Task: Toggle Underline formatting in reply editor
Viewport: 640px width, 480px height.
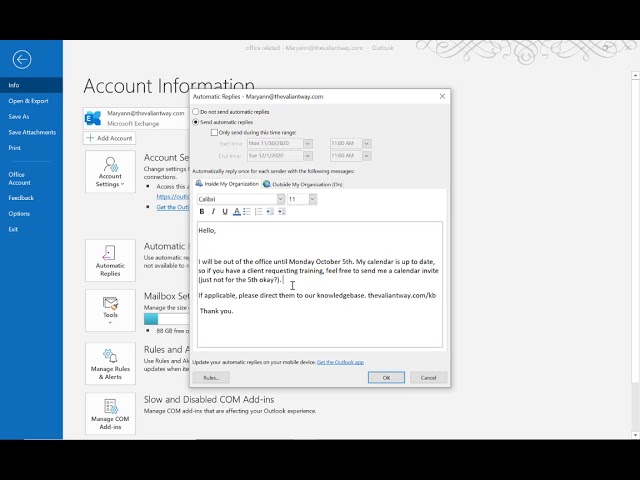Action: click(x=224, y=211)
